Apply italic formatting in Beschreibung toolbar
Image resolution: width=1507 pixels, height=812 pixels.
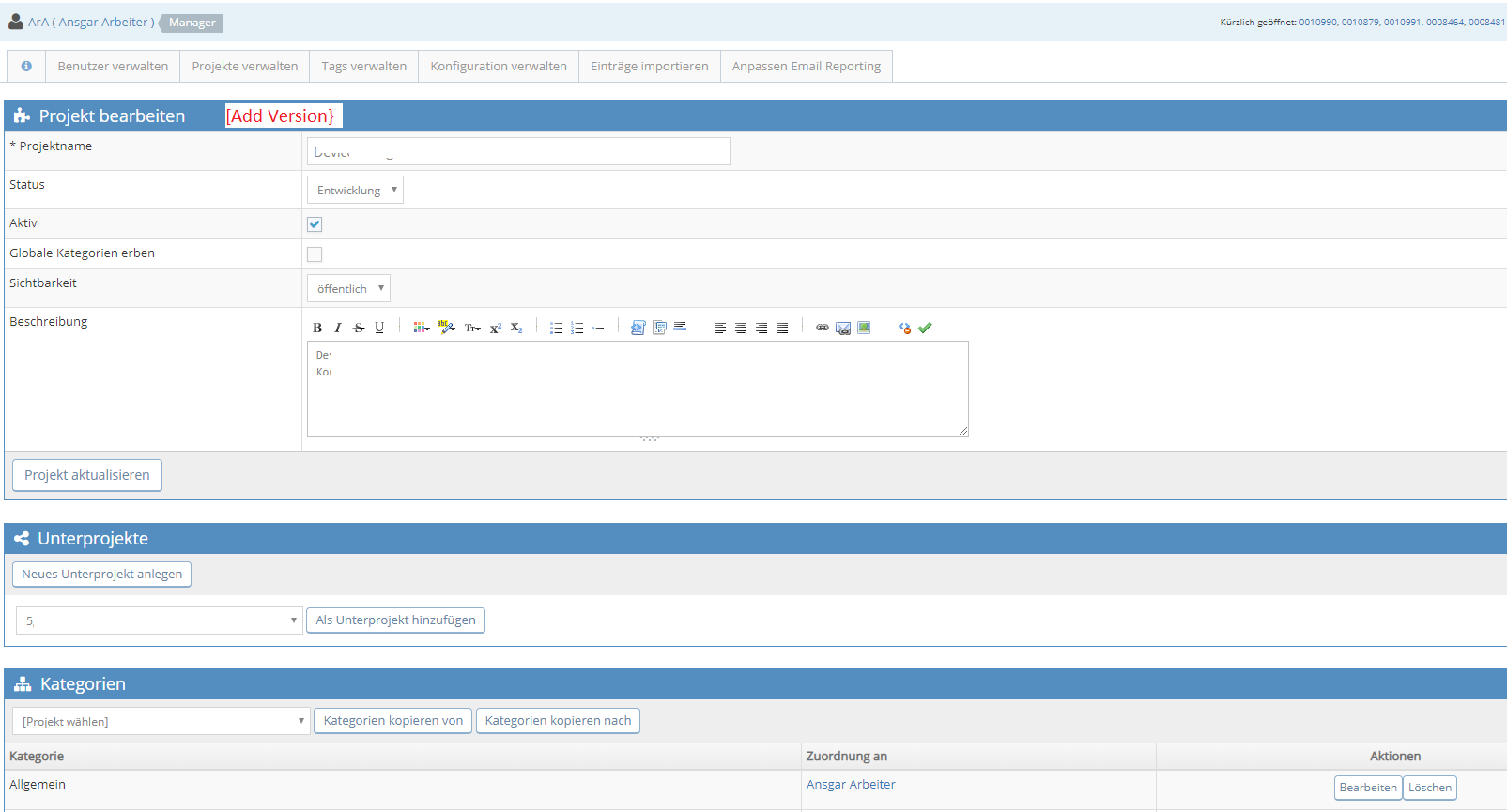pyautogui.click(x=338, y=328)
